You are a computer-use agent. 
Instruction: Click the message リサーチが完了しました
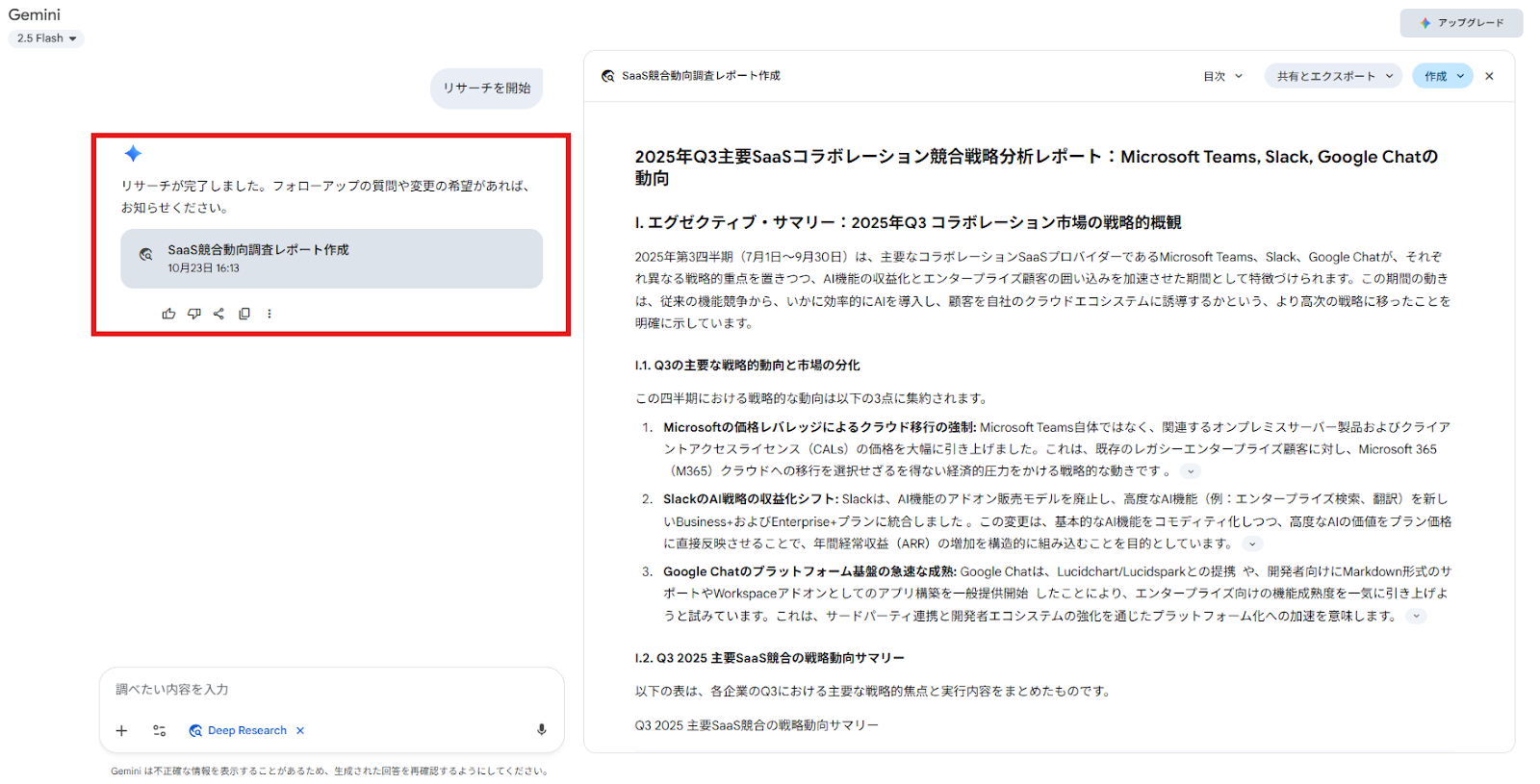pyautogui.click(x=325, y=196)
